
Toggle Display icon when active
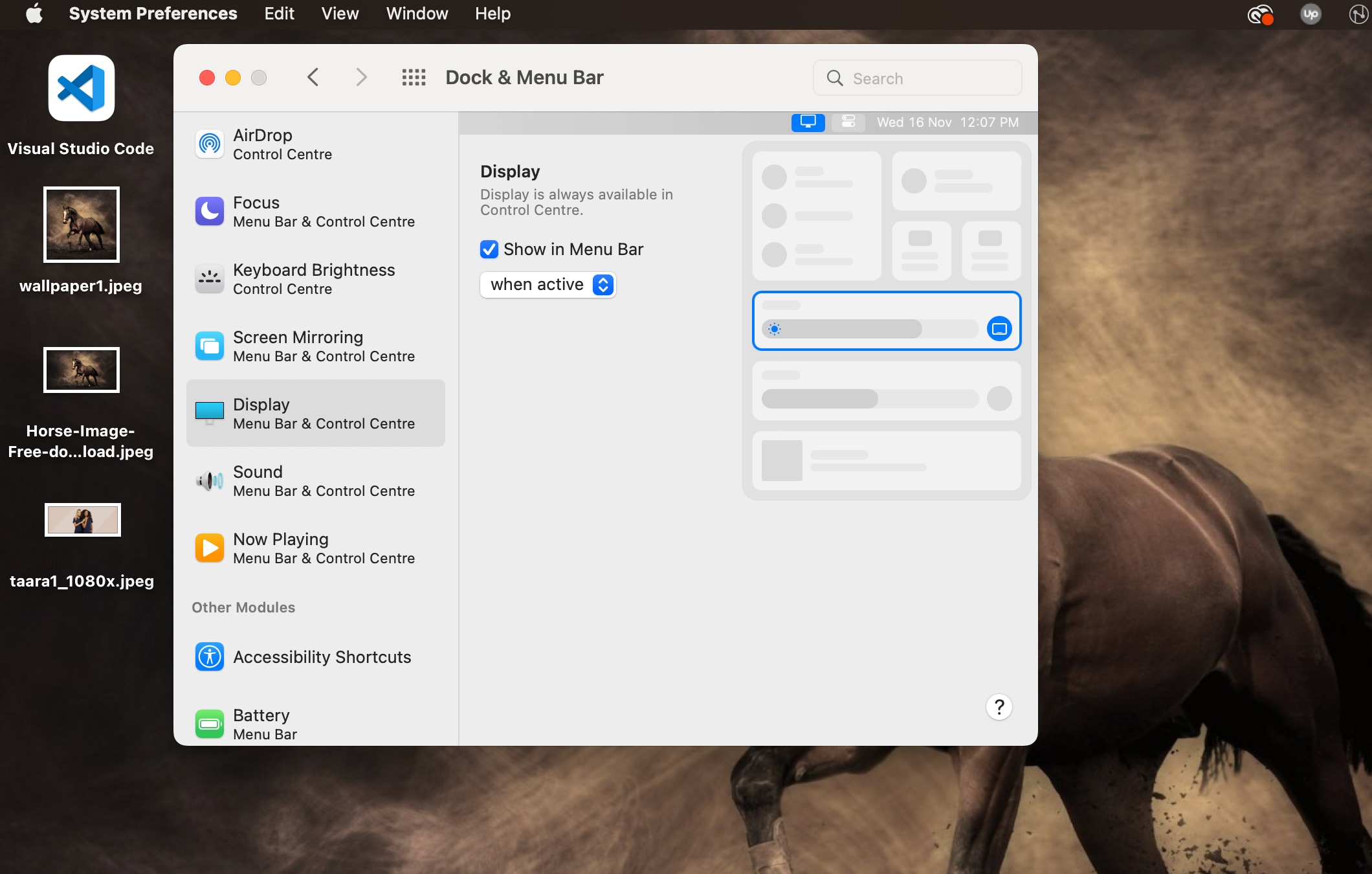click(547, 285)
